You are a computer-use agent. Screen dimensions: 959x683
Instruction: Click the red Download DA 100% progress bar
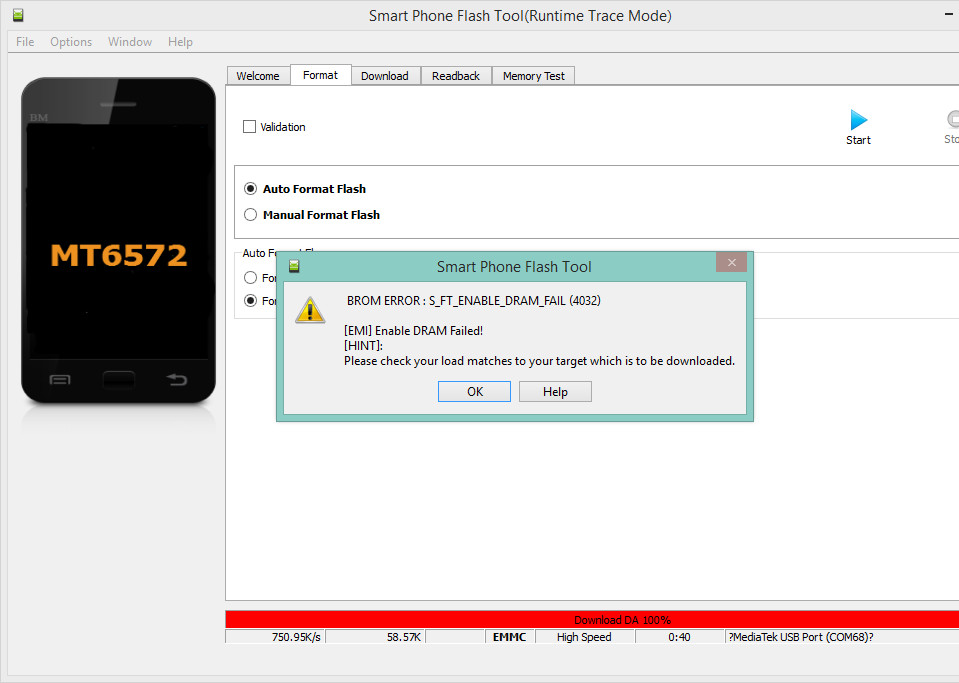pos(592,619)
